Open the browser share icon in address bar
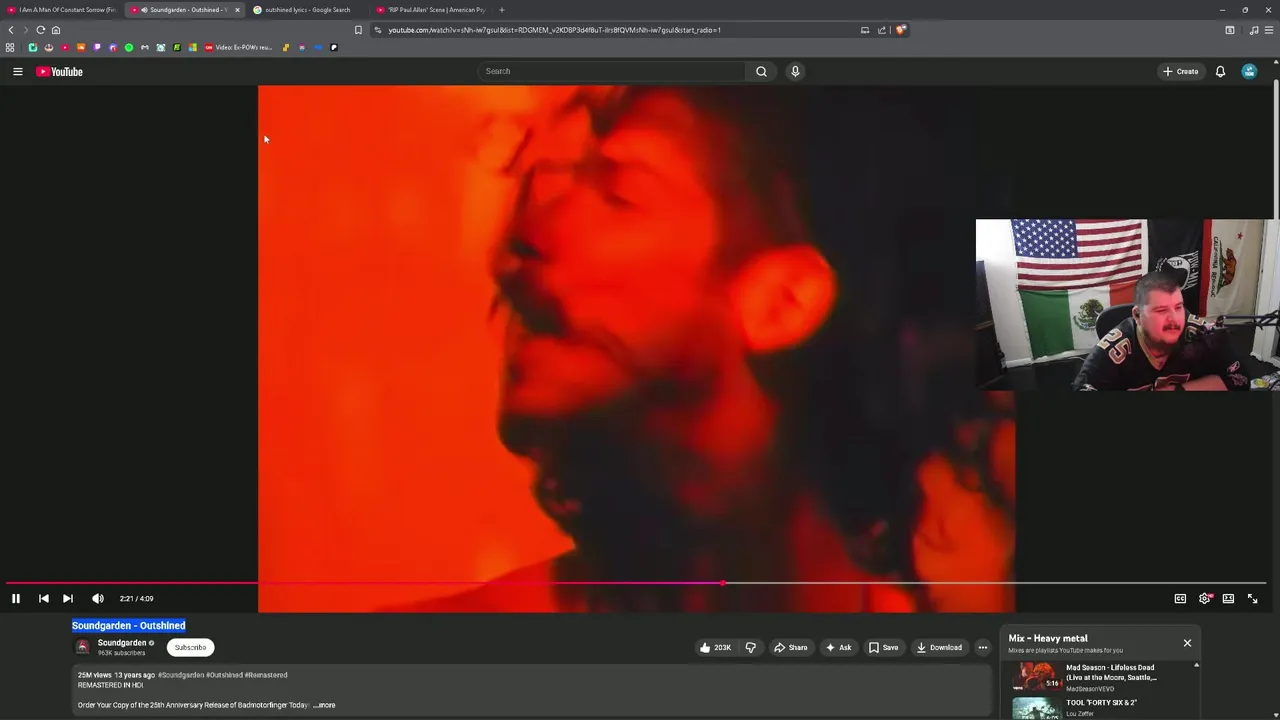The height and width of the screenshot is (720, 1280). pos(882,30)
